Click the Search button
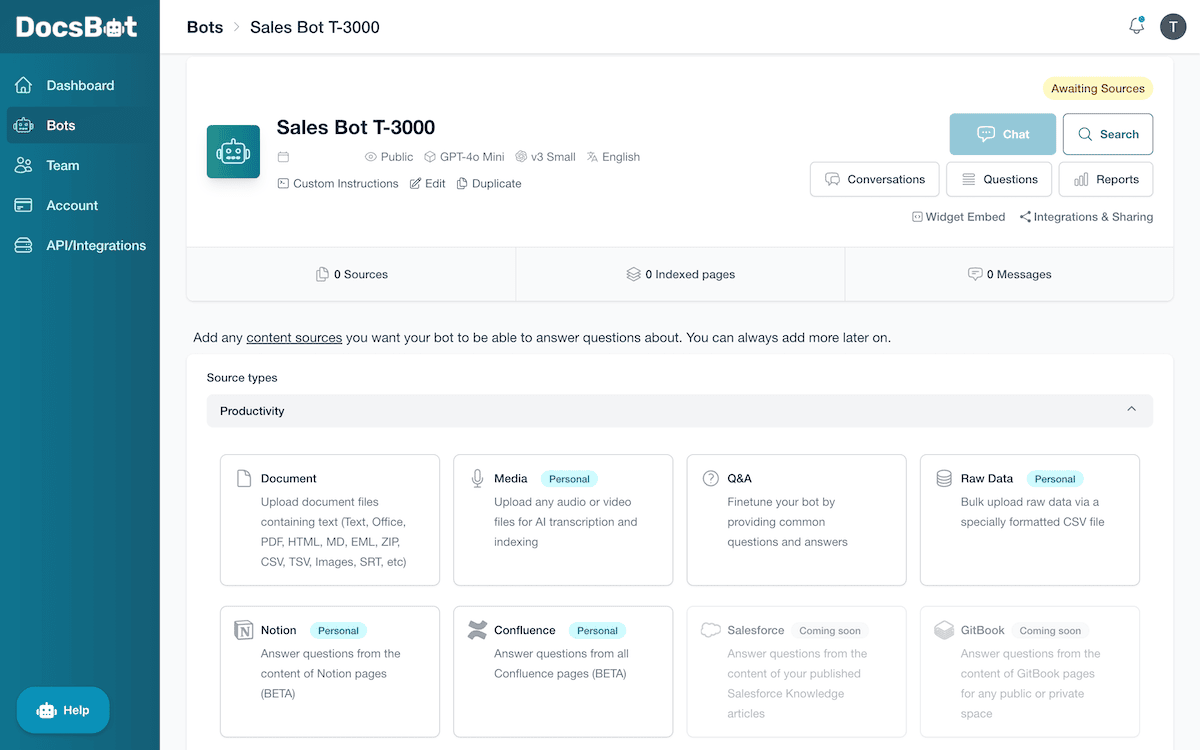The height and width of the screenshot is (750, 1200). coord(1108,134)
